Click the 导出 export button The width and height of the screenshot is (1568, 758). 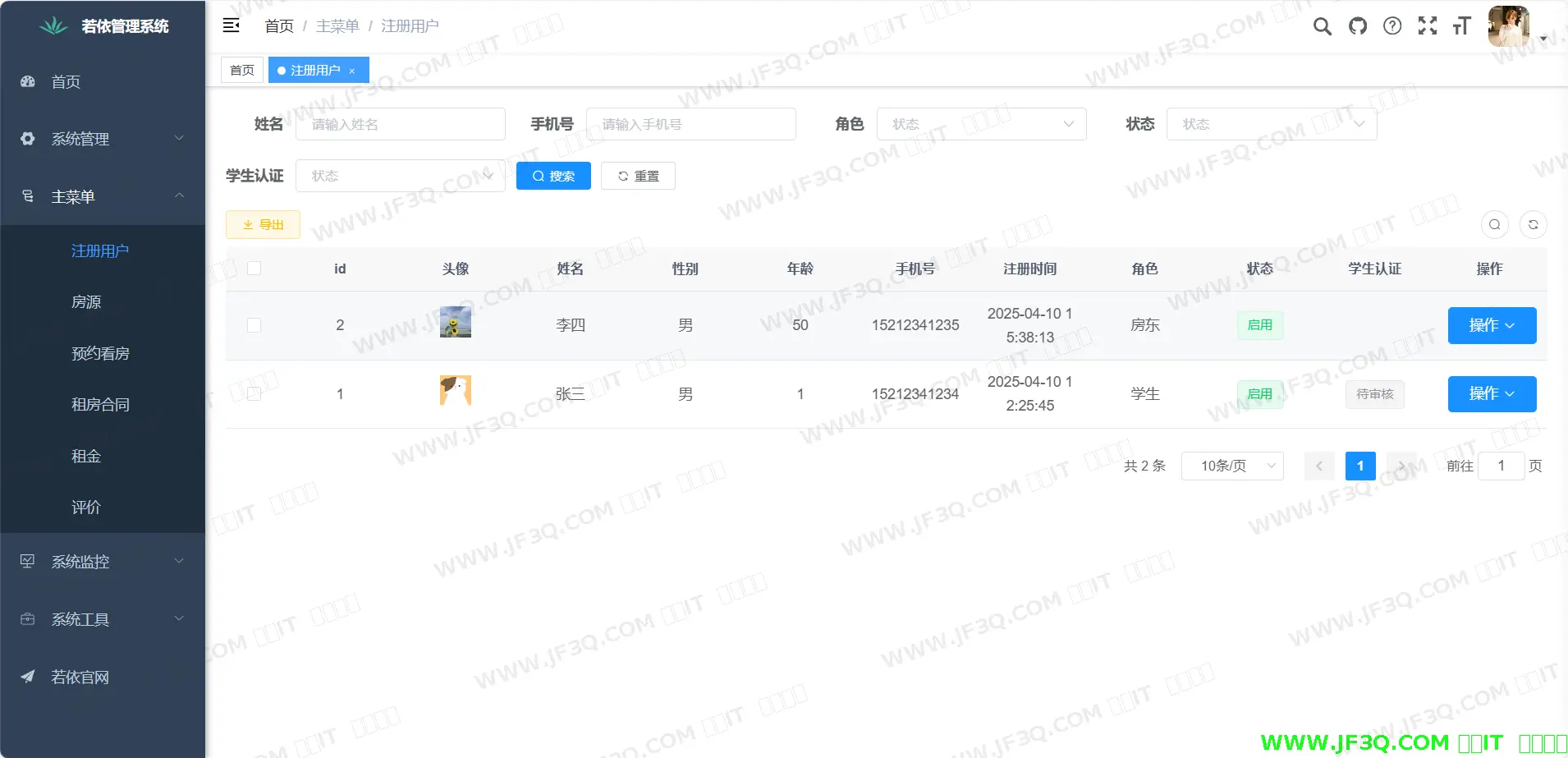(x=263, y=224)
